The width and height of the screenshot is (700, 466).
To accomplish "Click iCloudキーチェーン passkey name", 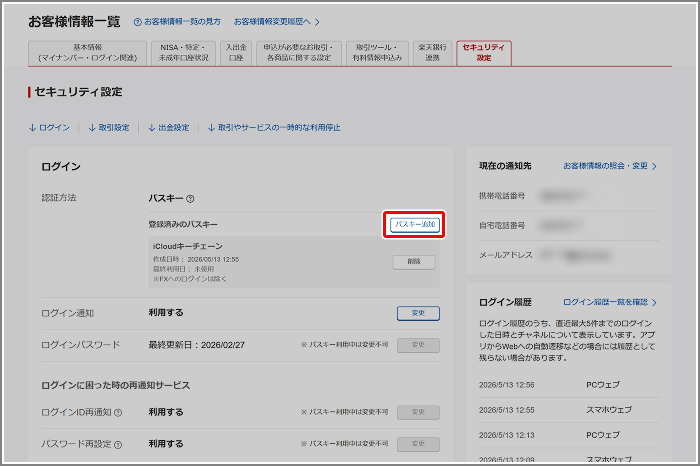I will click(x=188, y=246).
